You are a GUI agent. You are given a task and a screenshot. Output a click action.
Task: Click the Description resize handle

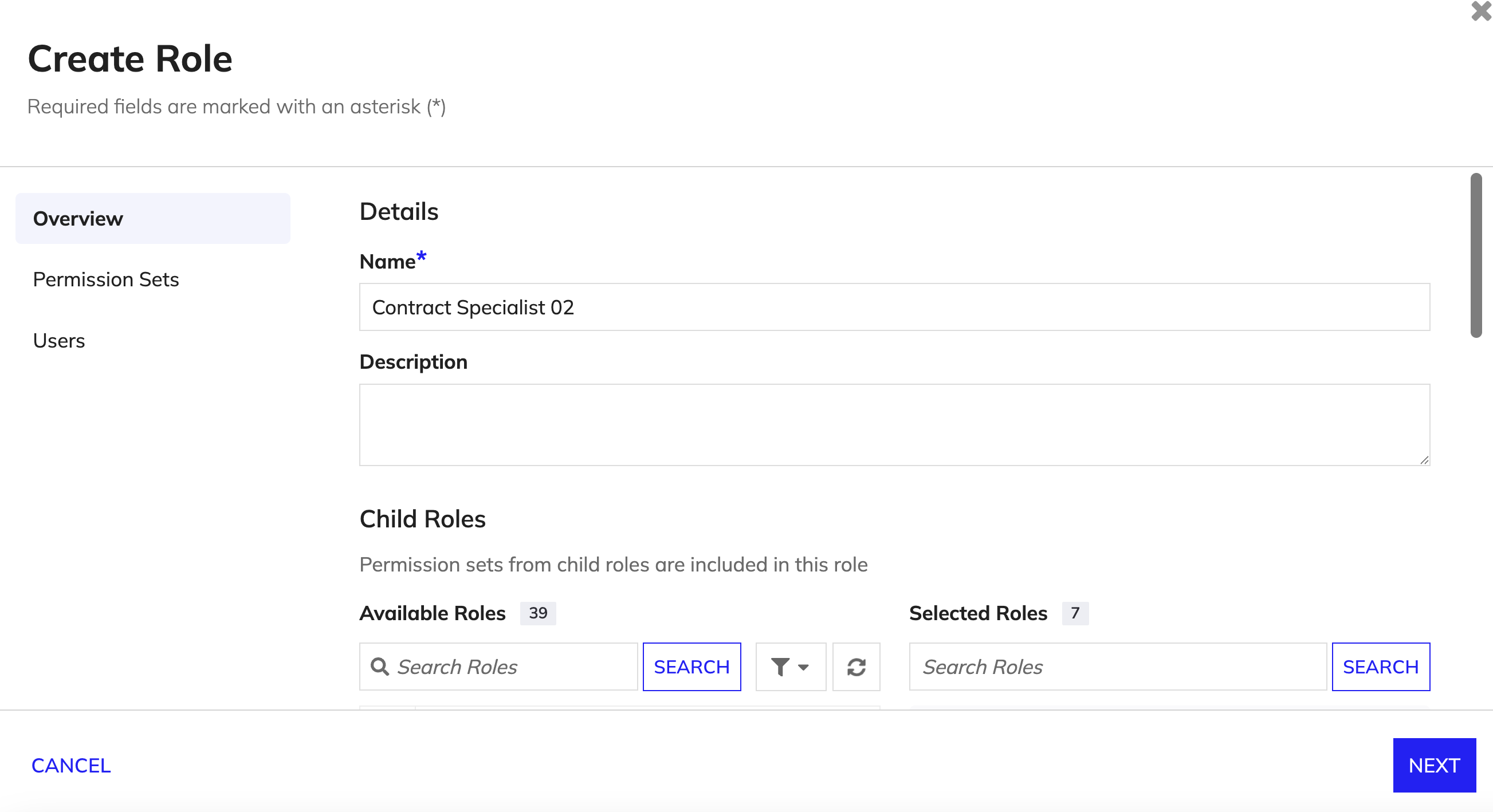click(x=1424, y=460)
